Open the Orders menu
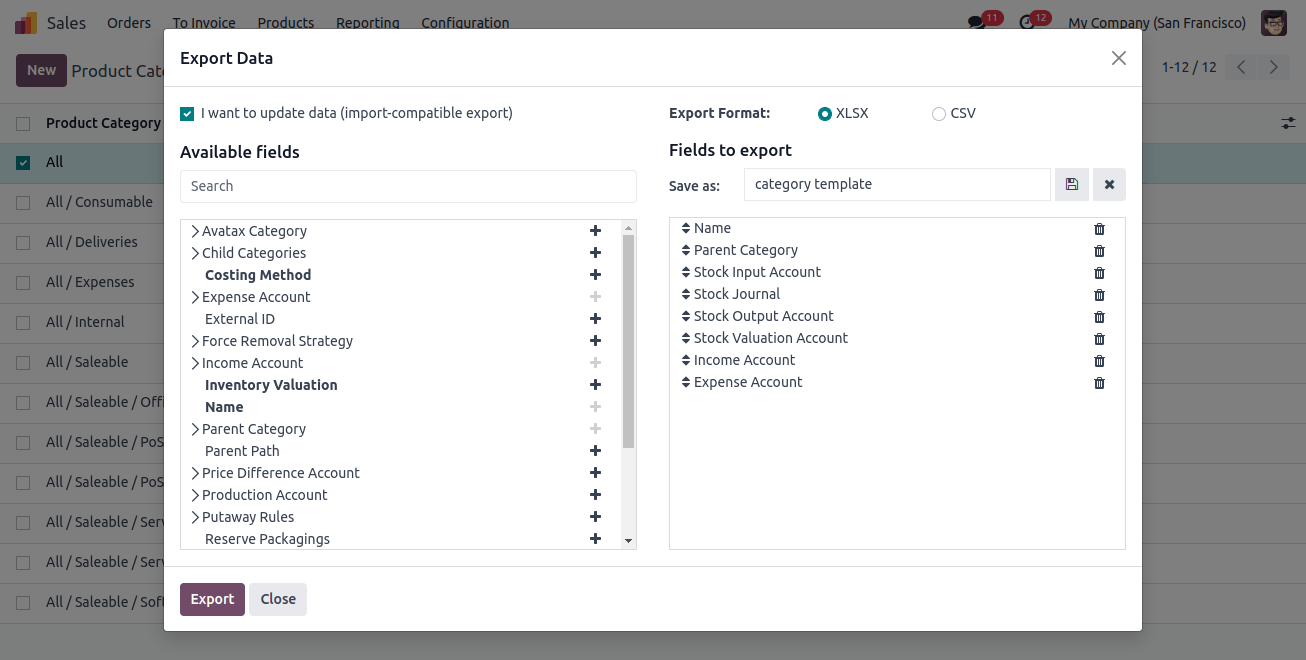This screenshot has width=1306, height=660. 129,23
